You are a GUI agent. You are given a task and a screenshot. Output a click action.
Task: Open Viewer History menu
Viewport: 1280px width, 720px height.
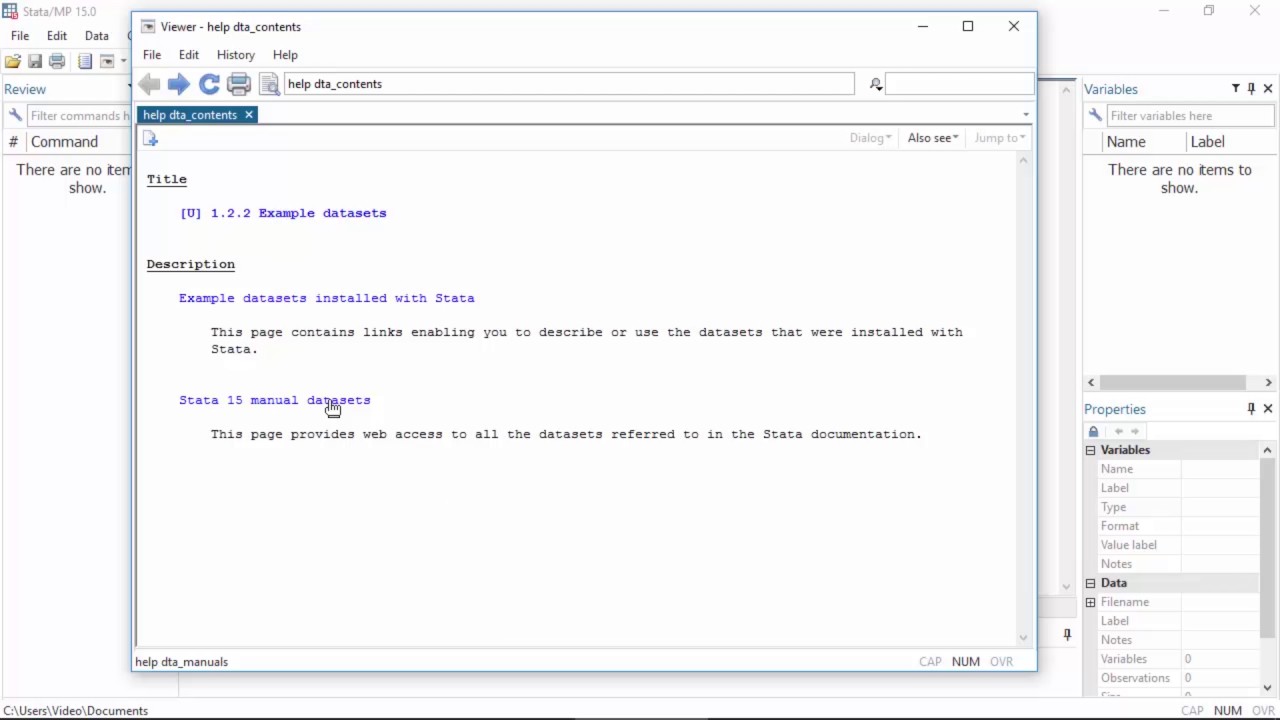click(x=236, y=55)
